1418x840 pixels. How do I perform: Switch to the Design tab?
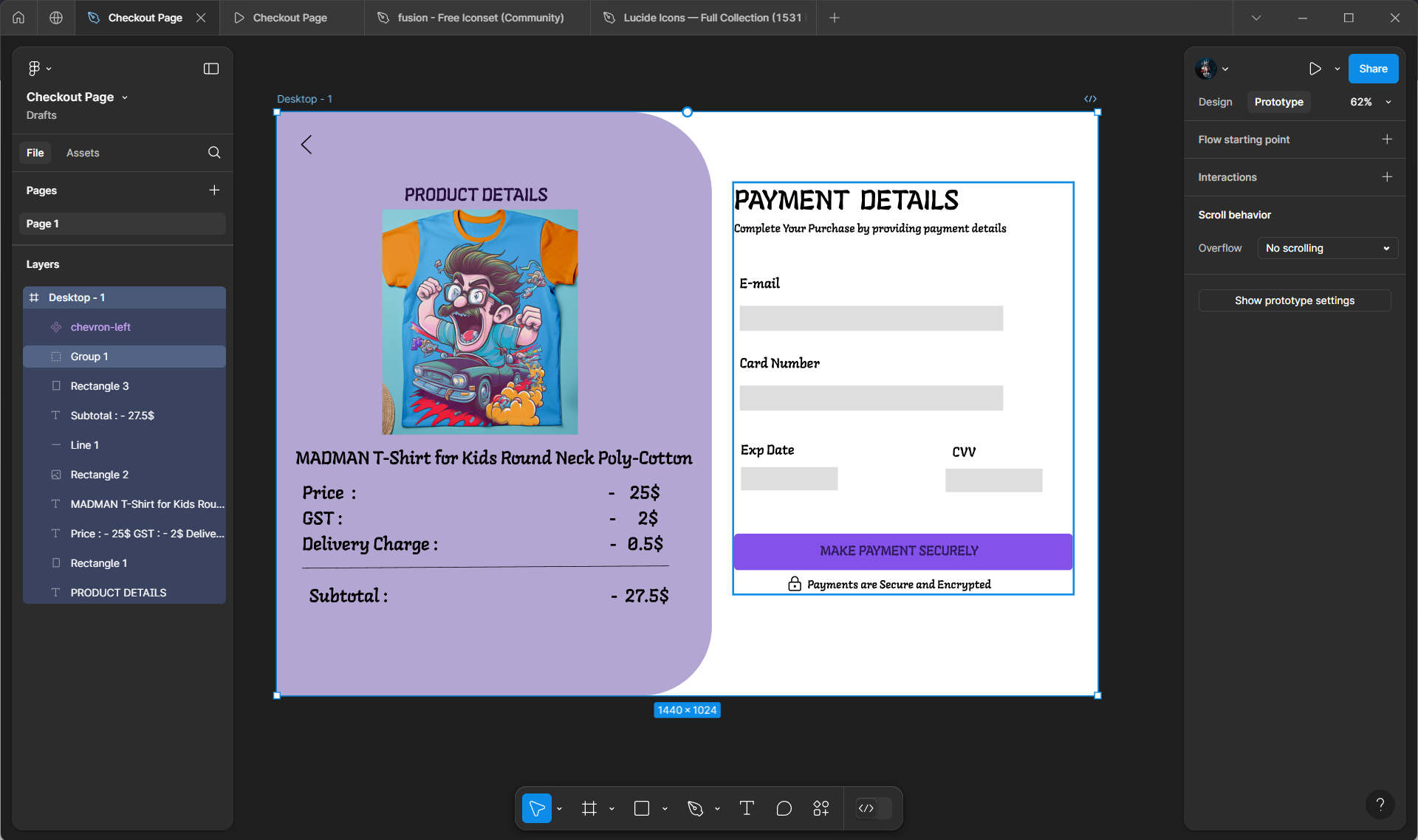[x=1215, y=102]
